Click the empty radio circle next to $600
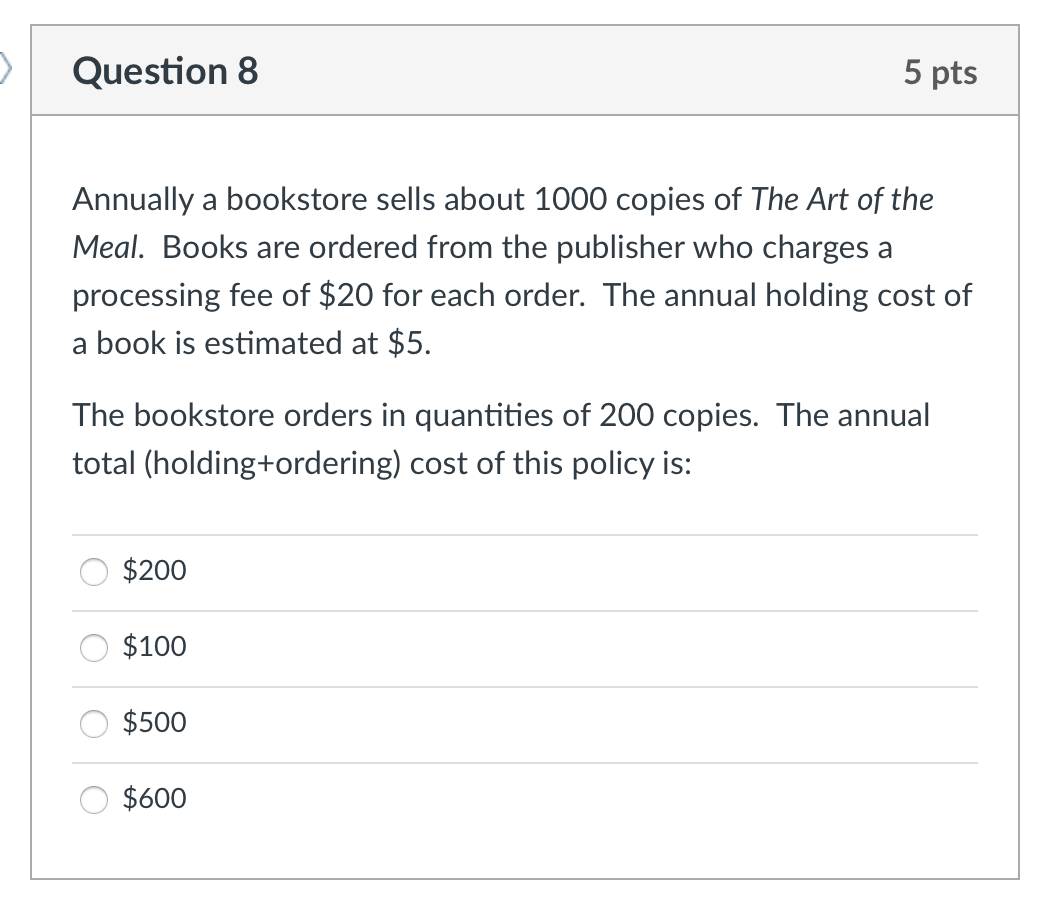 click(93, 800)
